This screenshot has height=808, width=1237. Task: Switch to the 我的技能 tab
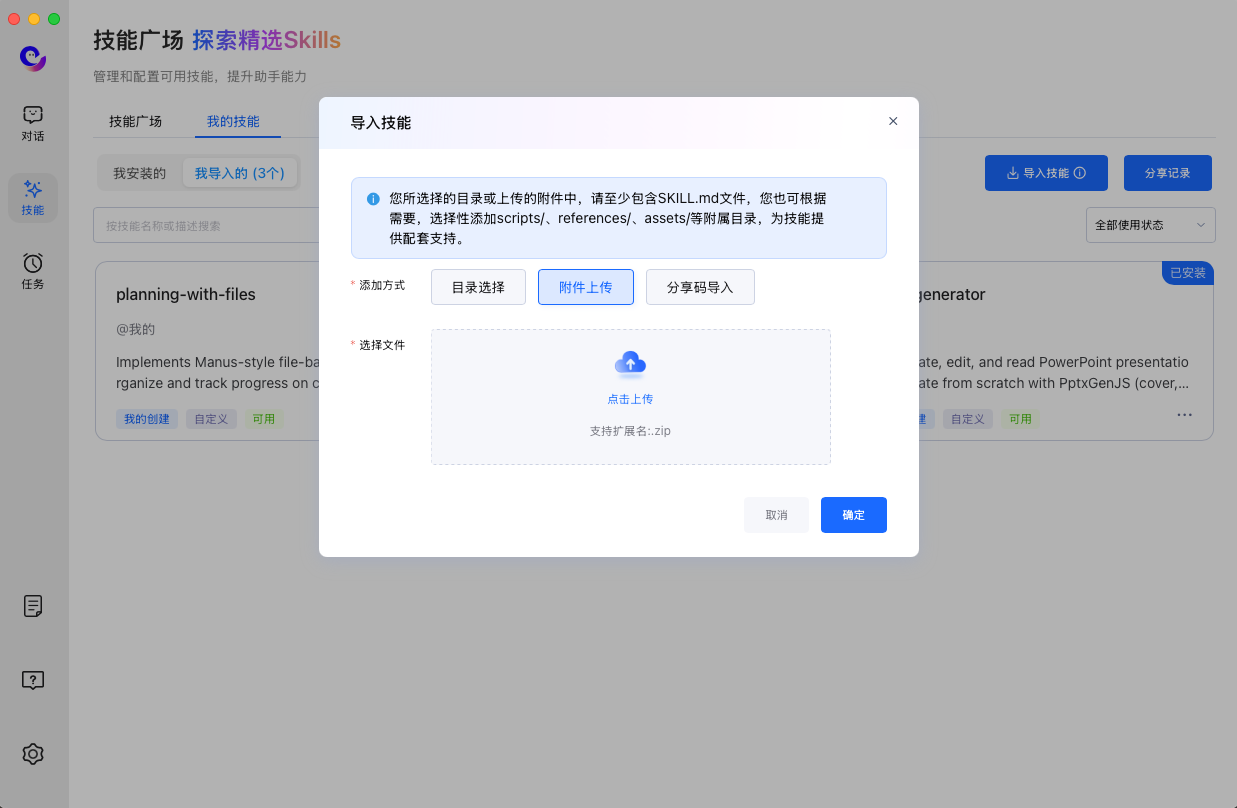pyautogui.click(x=233, y=121)
